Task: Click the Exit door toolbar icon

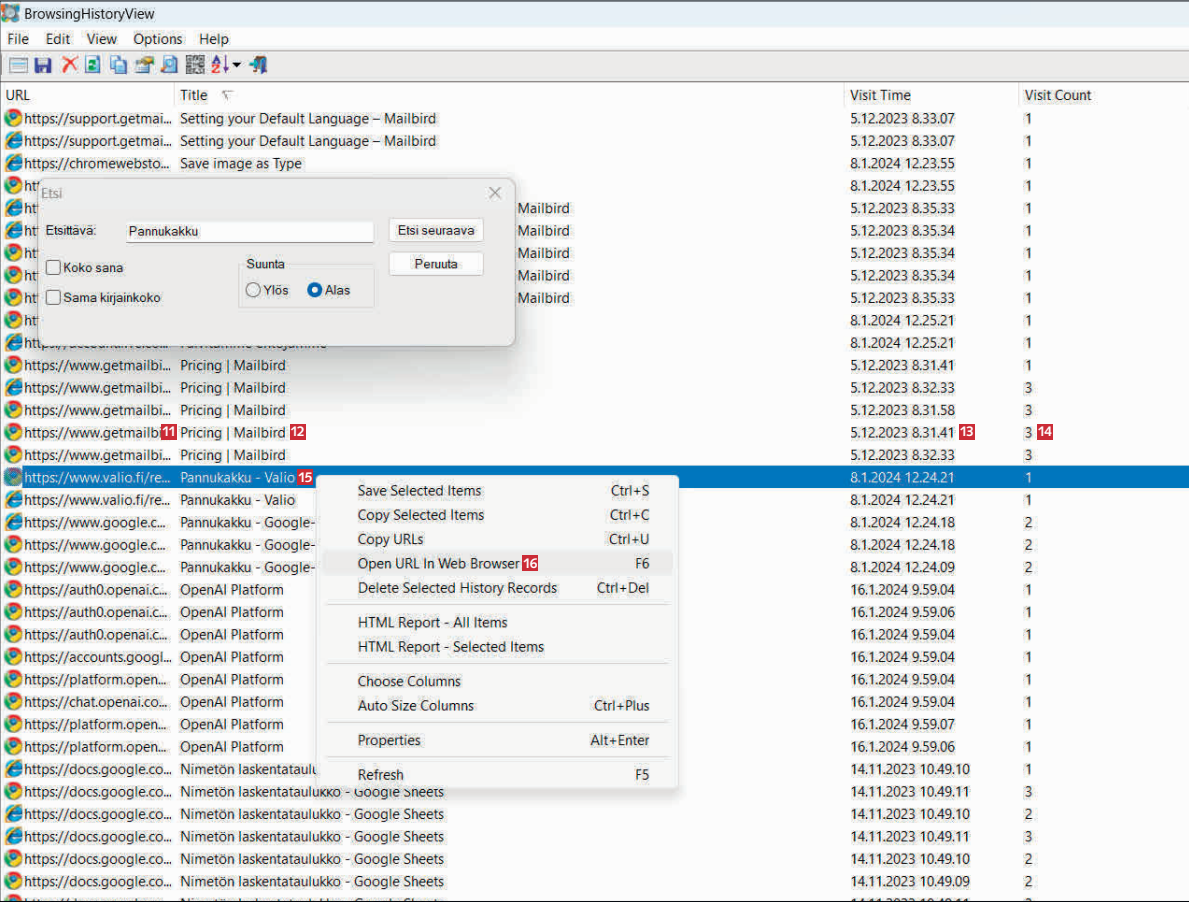Action: (x=259, y=65)
